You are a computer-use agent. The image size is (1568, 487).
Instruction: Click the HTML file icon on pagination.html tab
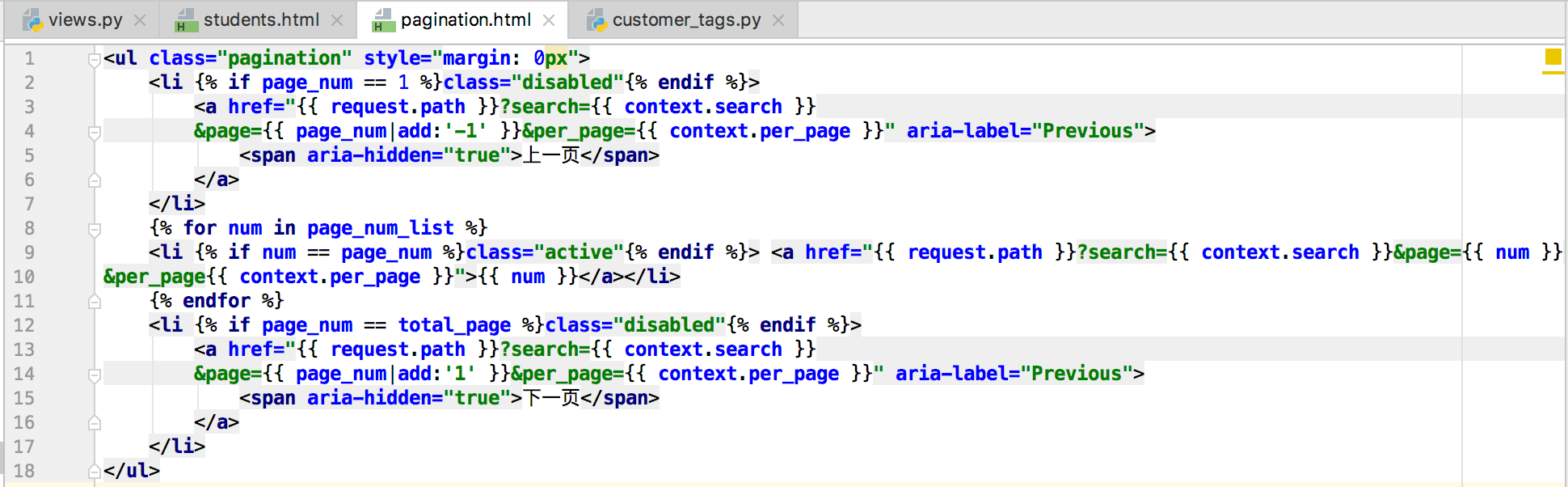[382, 20]
